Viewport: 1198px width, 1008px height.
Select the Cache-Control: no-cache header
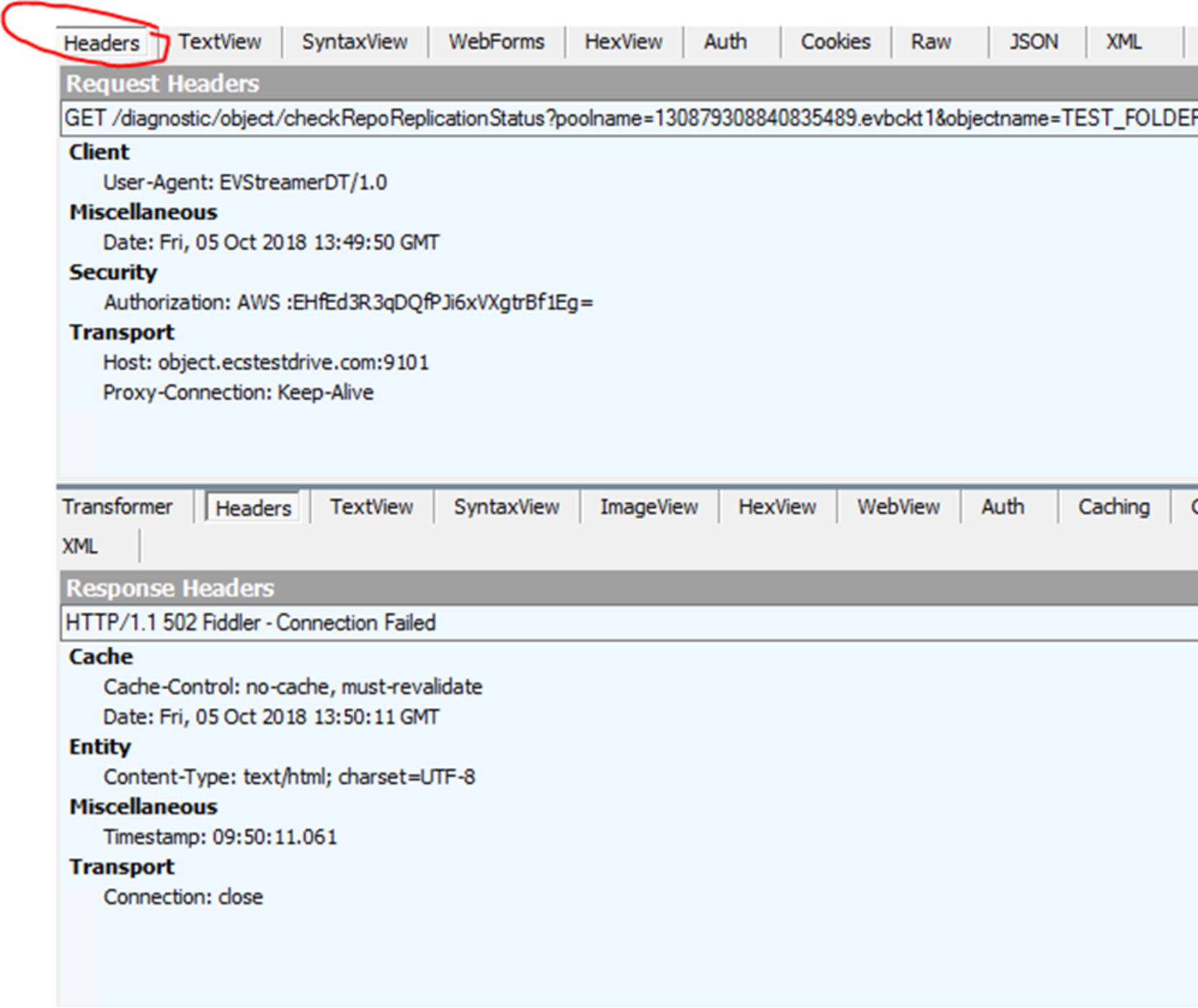[293, 686]
